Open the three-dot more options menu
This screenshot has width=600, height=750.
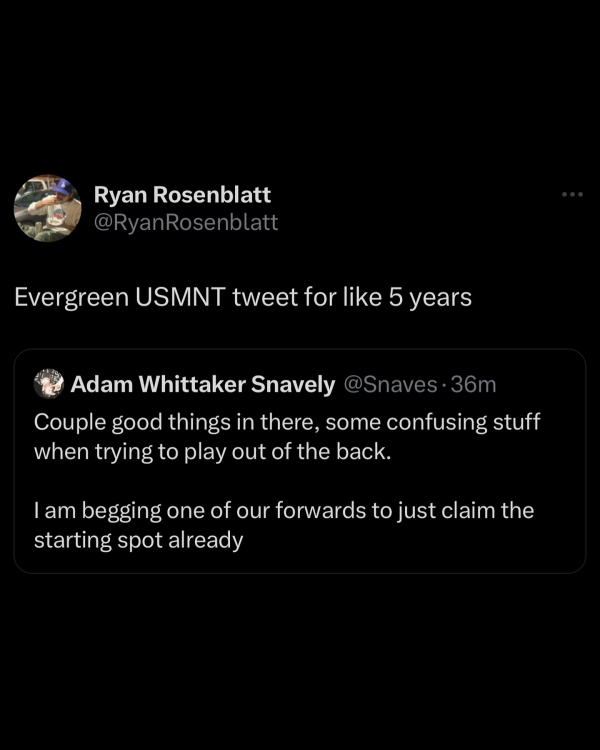tap(571, 194)
